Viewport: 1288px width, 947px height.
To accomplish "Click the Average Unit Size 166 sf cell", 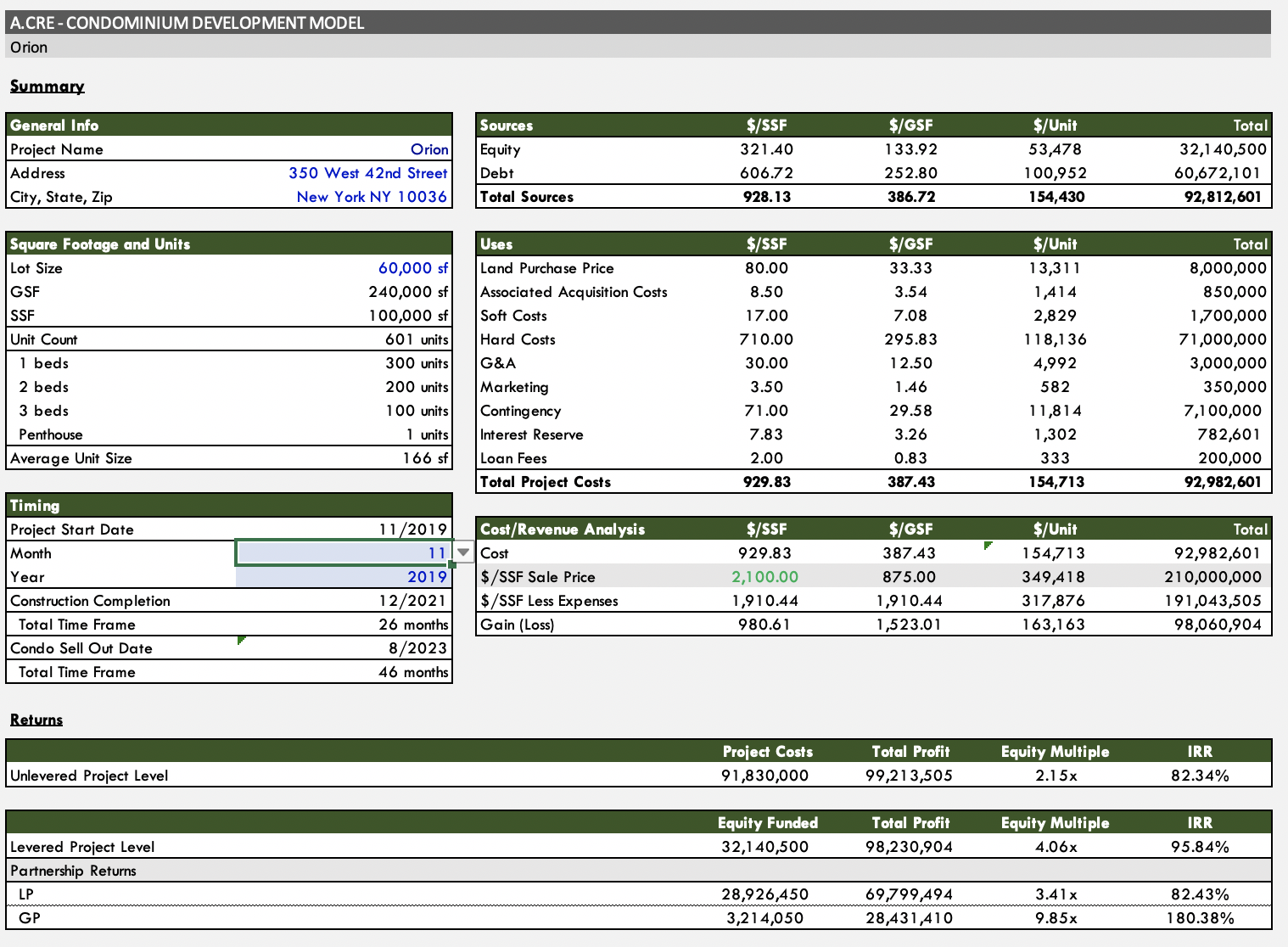I will pos(425,458).
